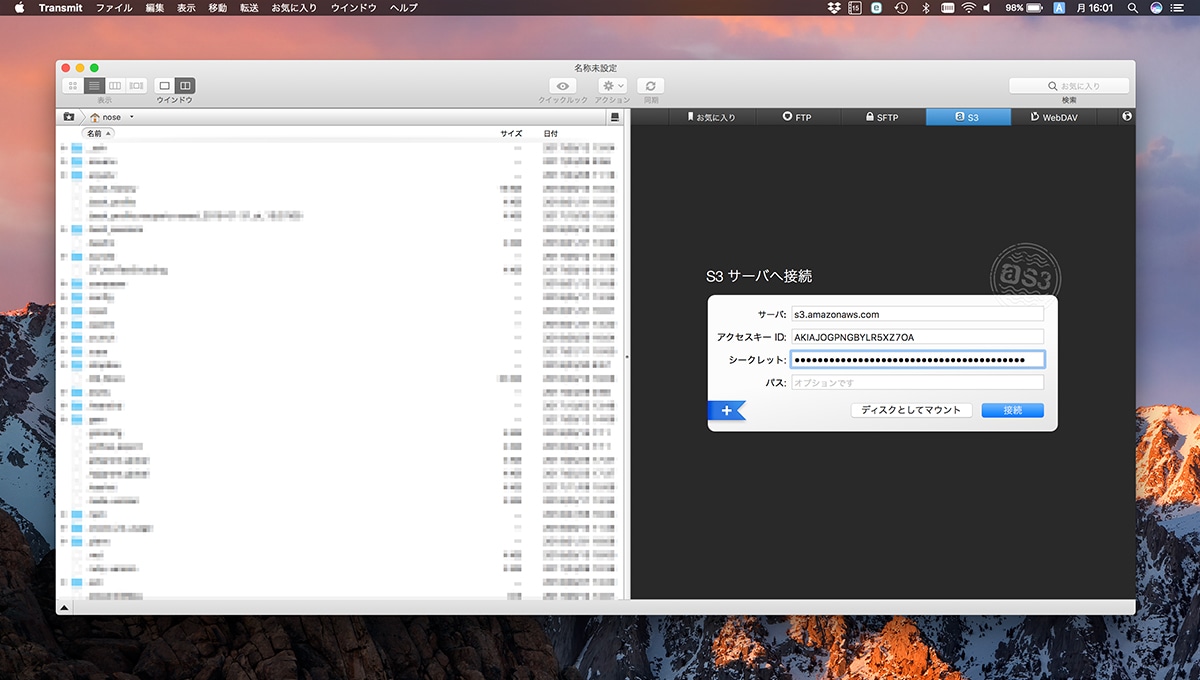Click the シークレット password field
This screenshot has height=680, width=1200.
[917, 359]
